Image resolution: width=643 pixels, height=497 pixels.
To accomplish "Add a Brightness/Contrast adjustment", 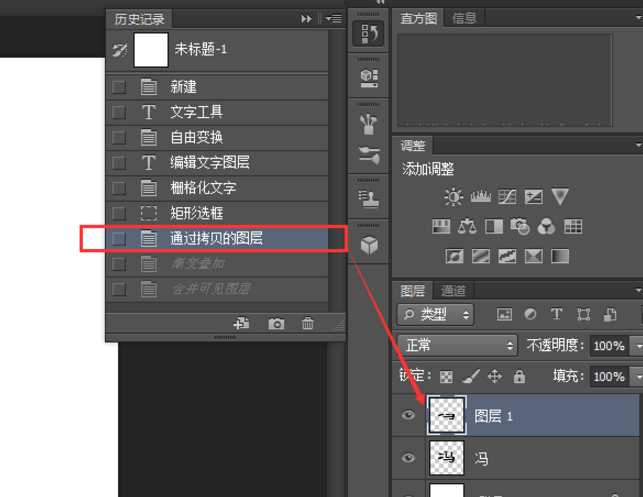I will (454, 197).
